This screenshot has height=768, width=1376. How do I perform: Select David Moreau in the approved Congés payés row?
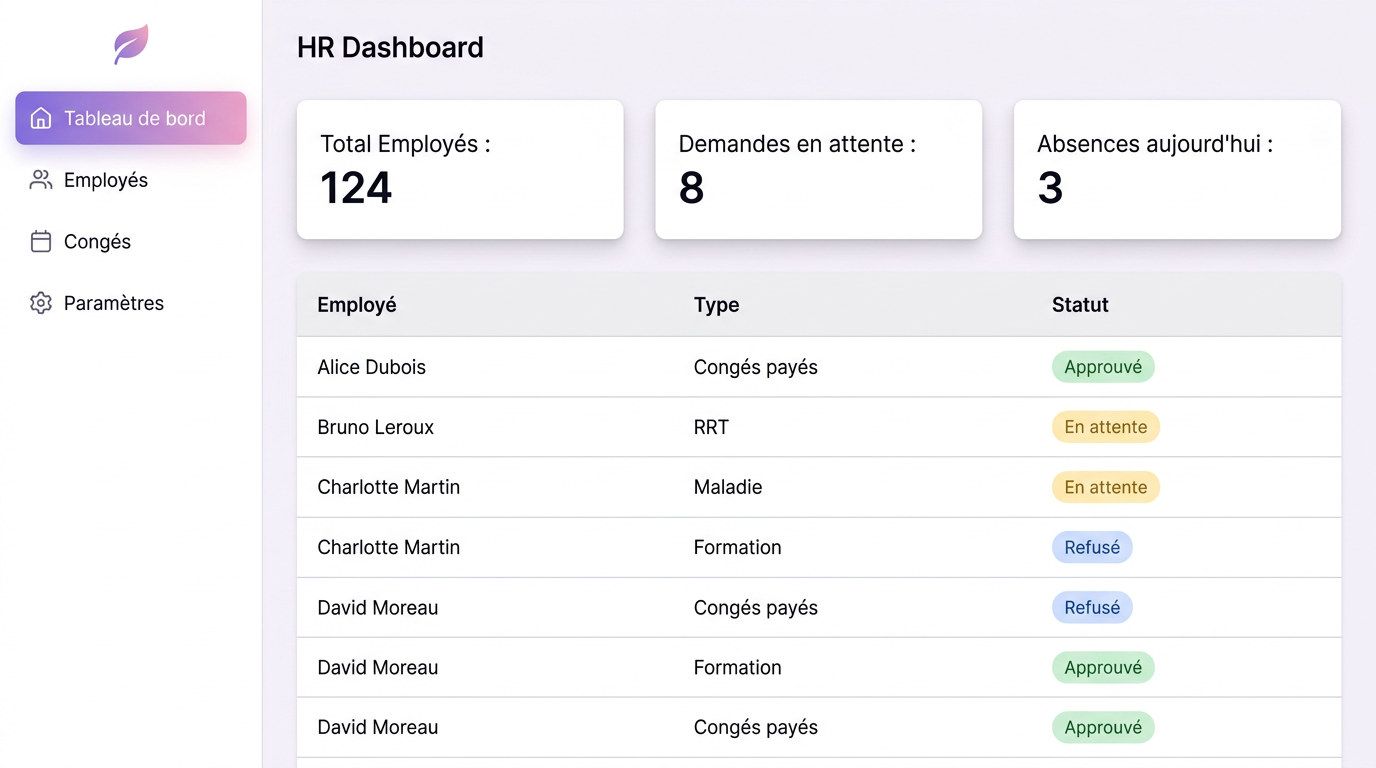tap(378, 727)
